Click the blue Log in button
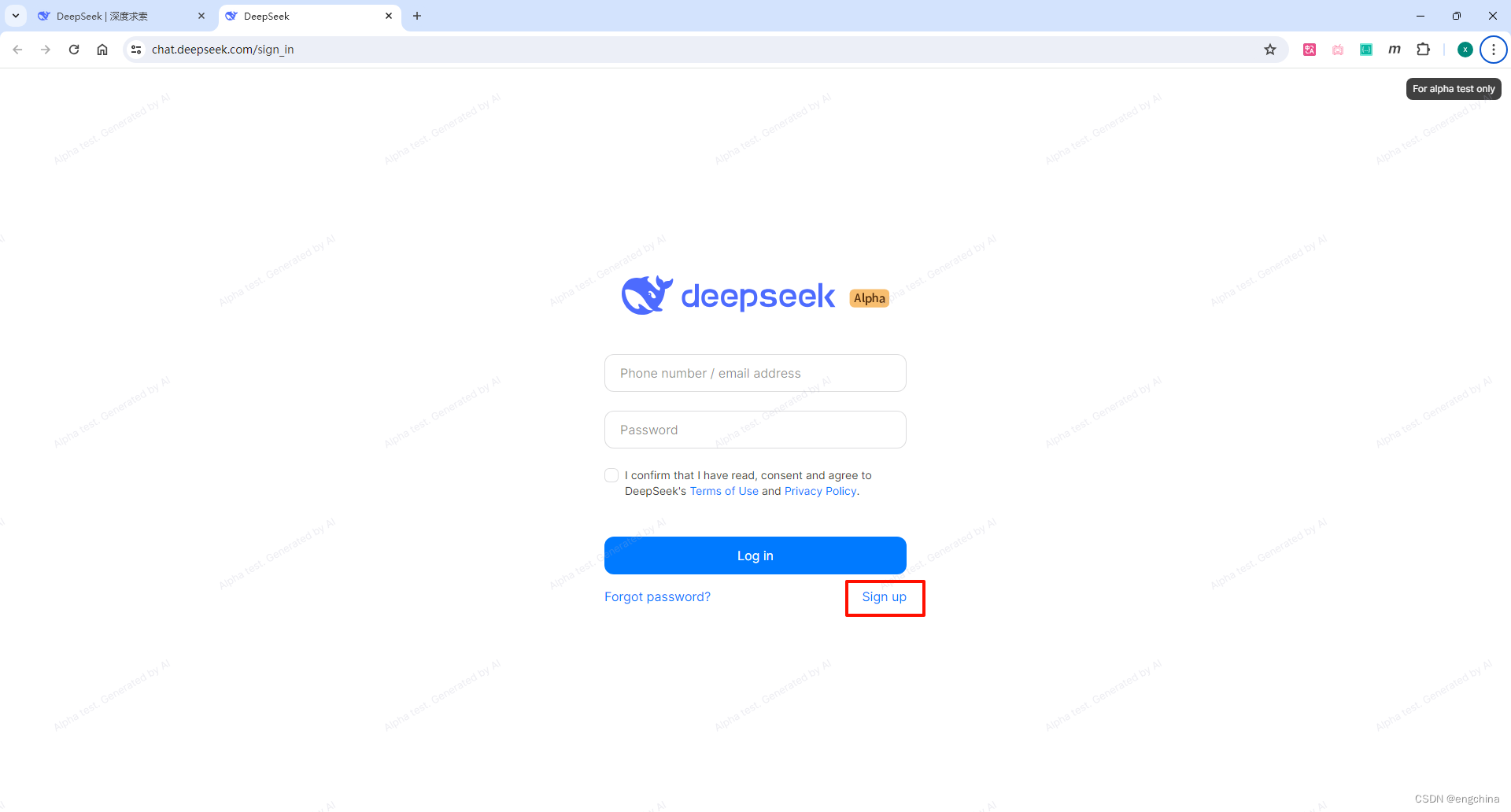This screenshot has height=812, width=1511. [x=755, y=555]
